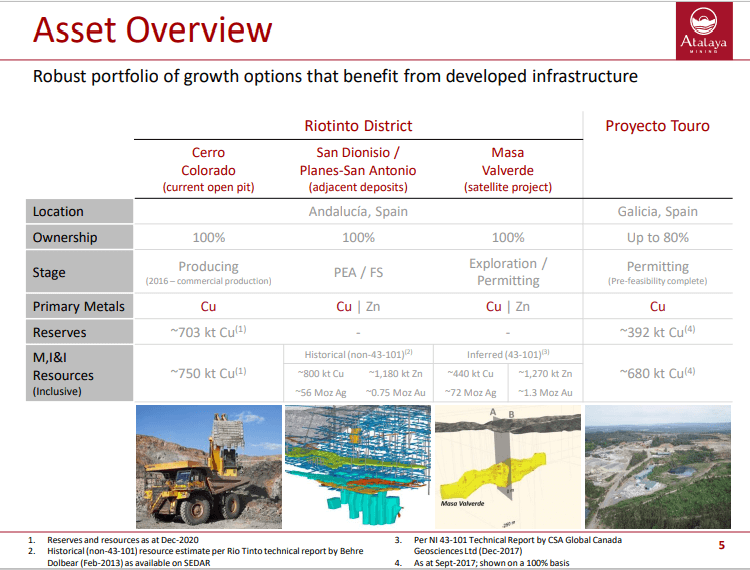Click the '(2016 – commercial production)' note
The height and width of the screenshot is (570, 750).
point(208,281)
